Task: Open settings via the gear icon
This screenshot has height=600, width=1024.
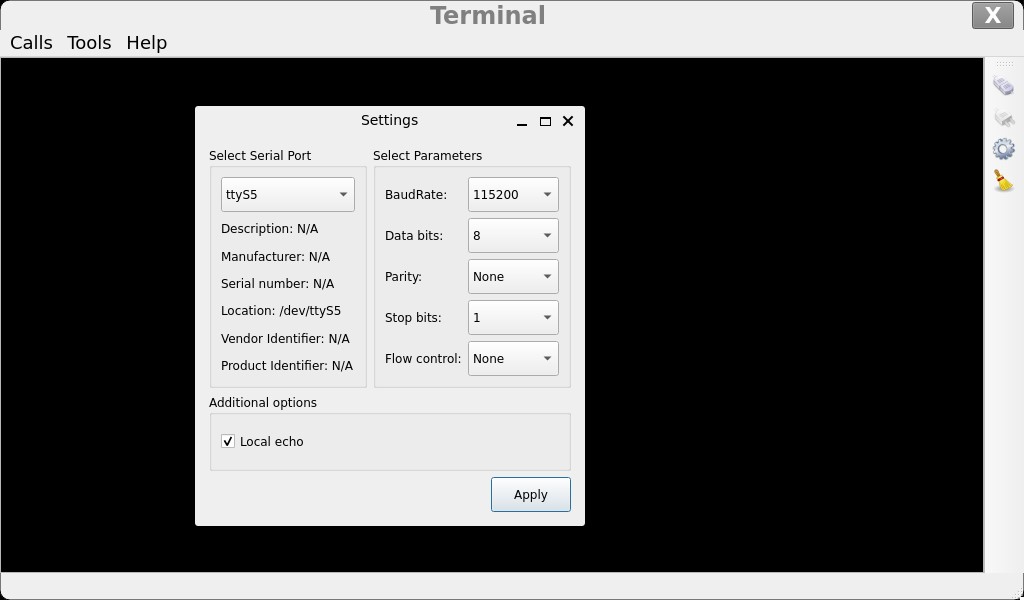Action: [x=1003, y=149]
